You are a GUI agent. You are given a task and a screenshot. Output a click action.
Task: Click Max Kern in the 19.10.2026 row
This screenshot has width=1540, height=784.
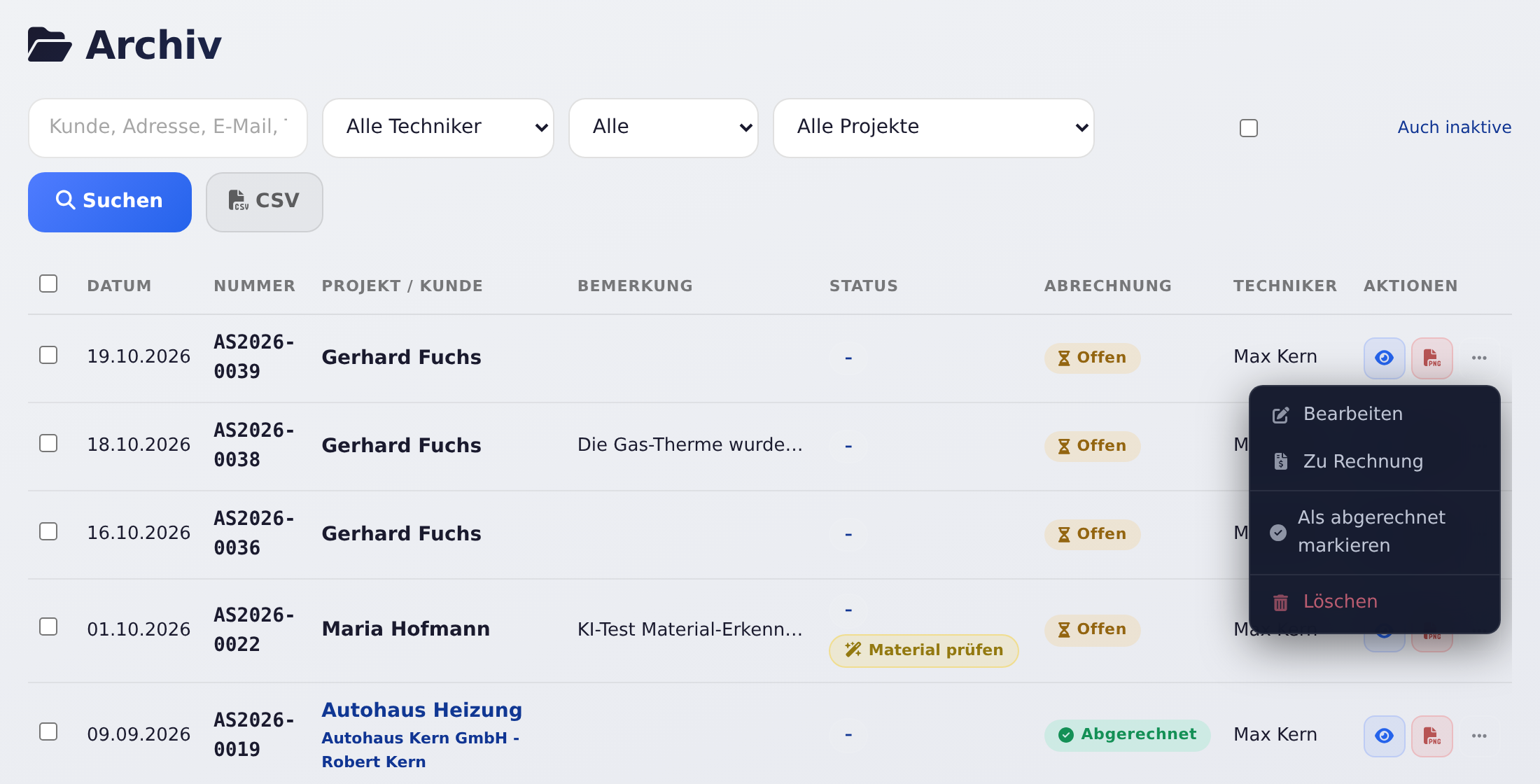point(1275,356)
